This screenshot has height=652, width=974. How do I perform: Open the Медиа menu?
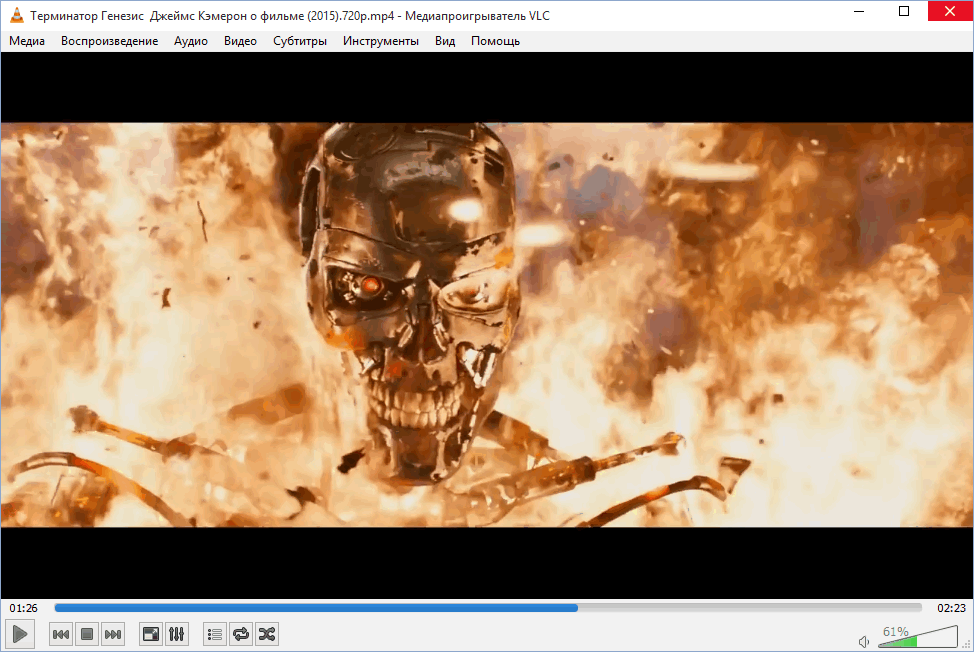(x=27, y=41)
